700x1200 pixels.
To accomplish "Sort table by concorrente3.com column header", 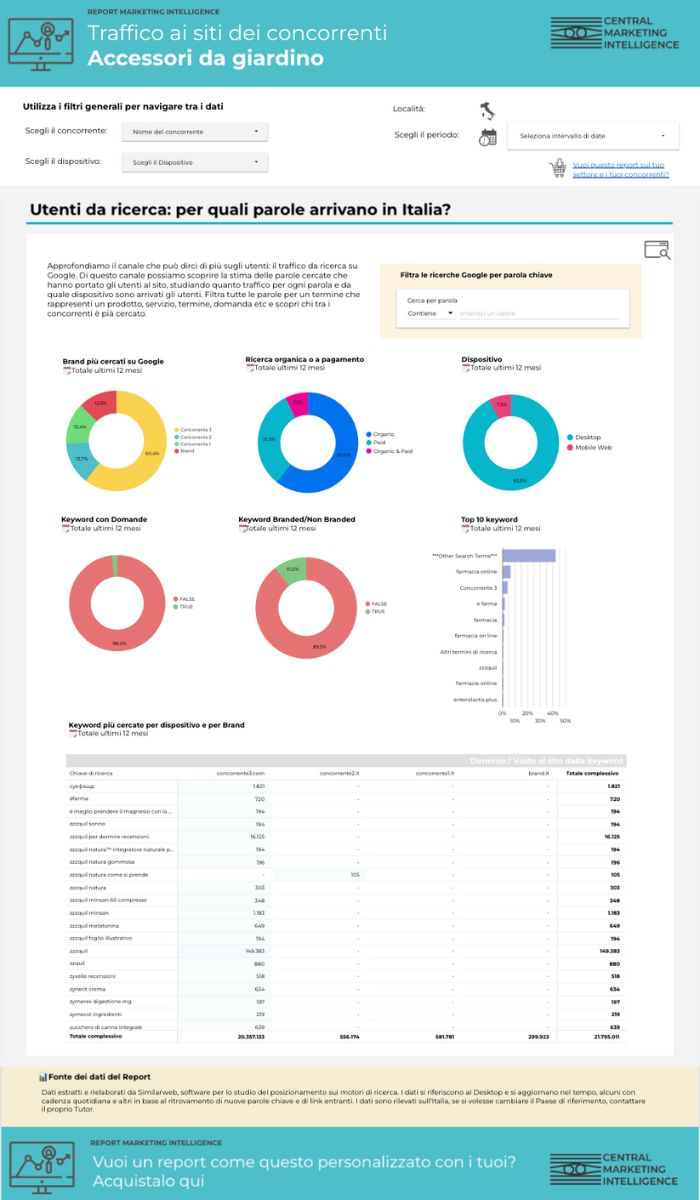I will pos(242,773).
